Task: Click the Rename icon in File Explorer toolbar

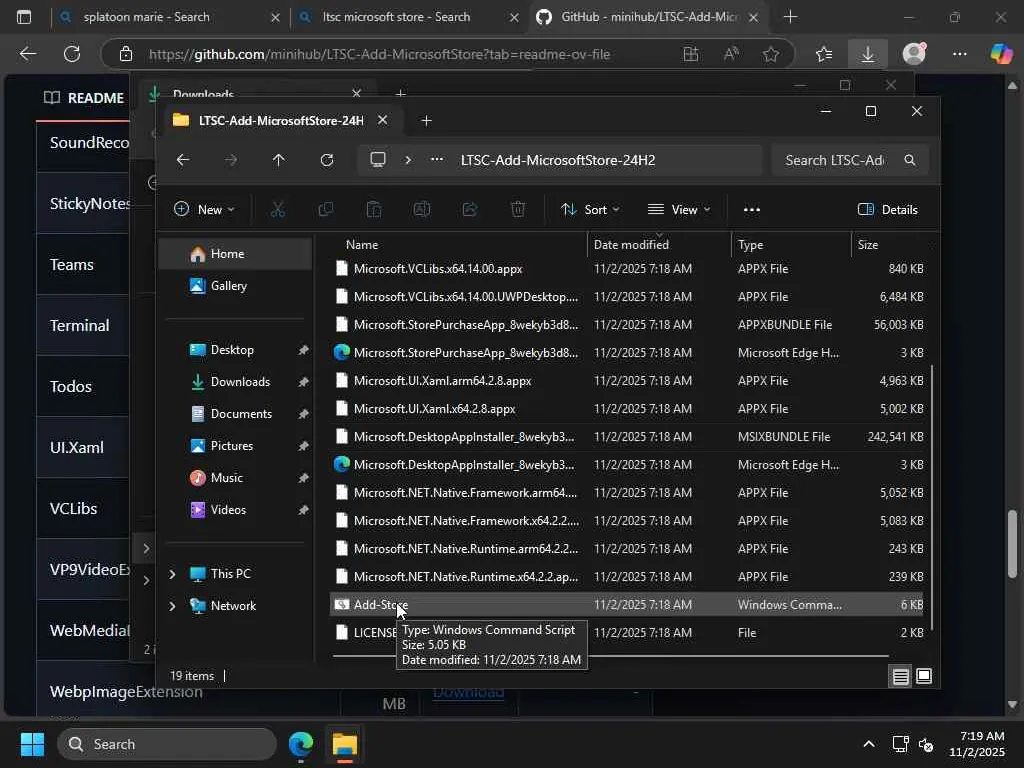Action: tap(422, 210)
